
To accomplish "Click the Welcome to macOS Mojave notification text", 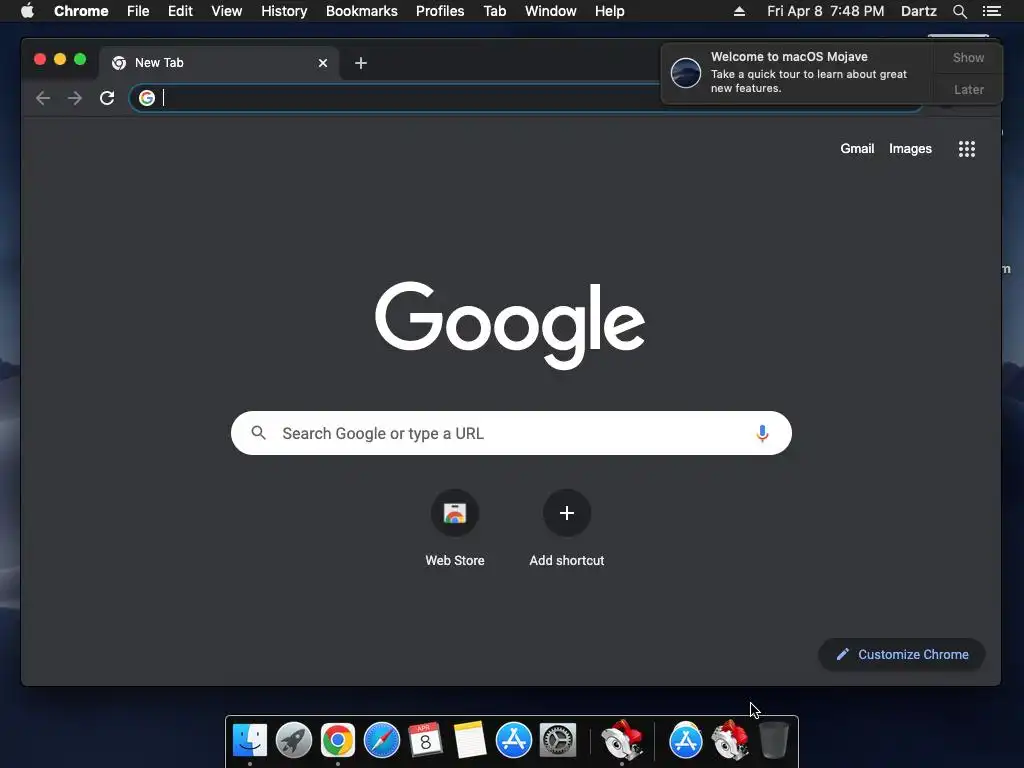I will (x=789, y=57).
